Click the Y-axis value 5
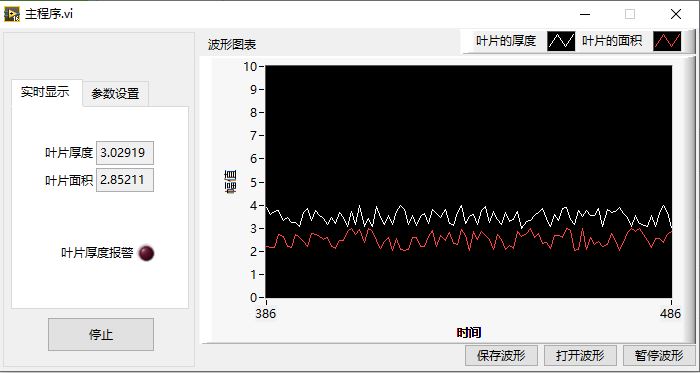This screenshot has height=373, width=700. [254, 182]
